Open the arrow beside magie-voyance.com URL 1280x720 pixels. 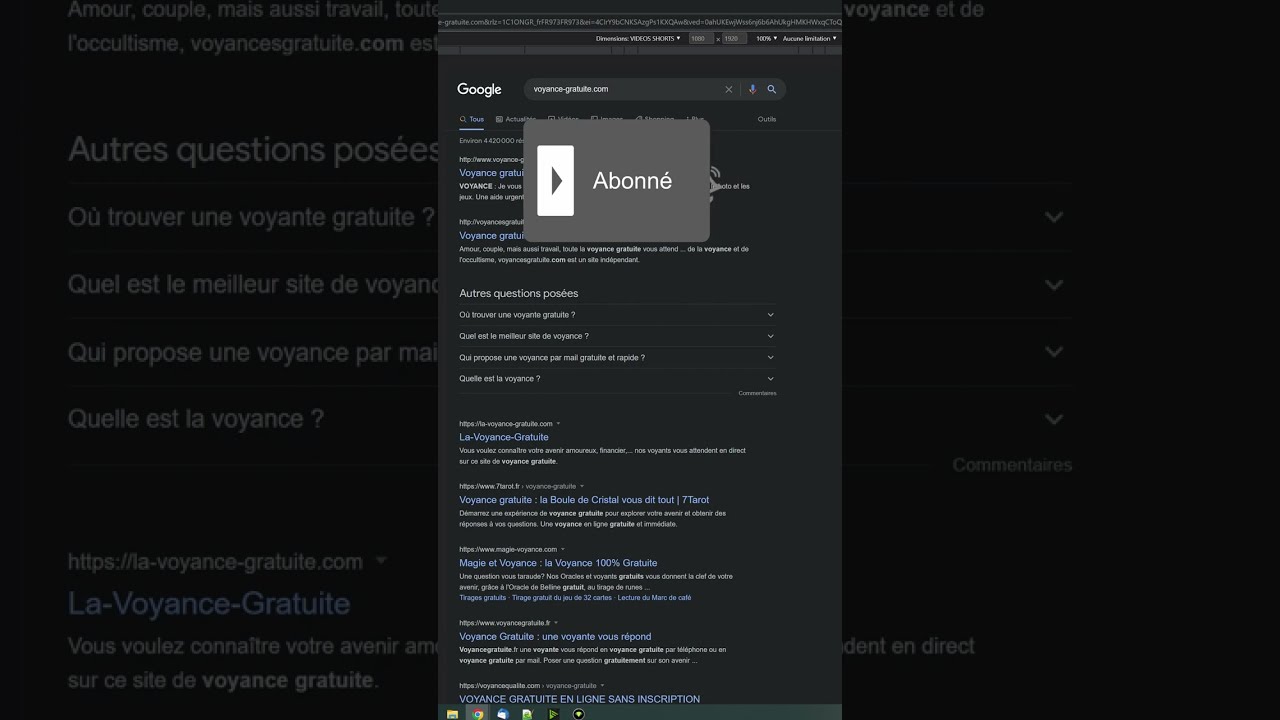click(563, 549)
